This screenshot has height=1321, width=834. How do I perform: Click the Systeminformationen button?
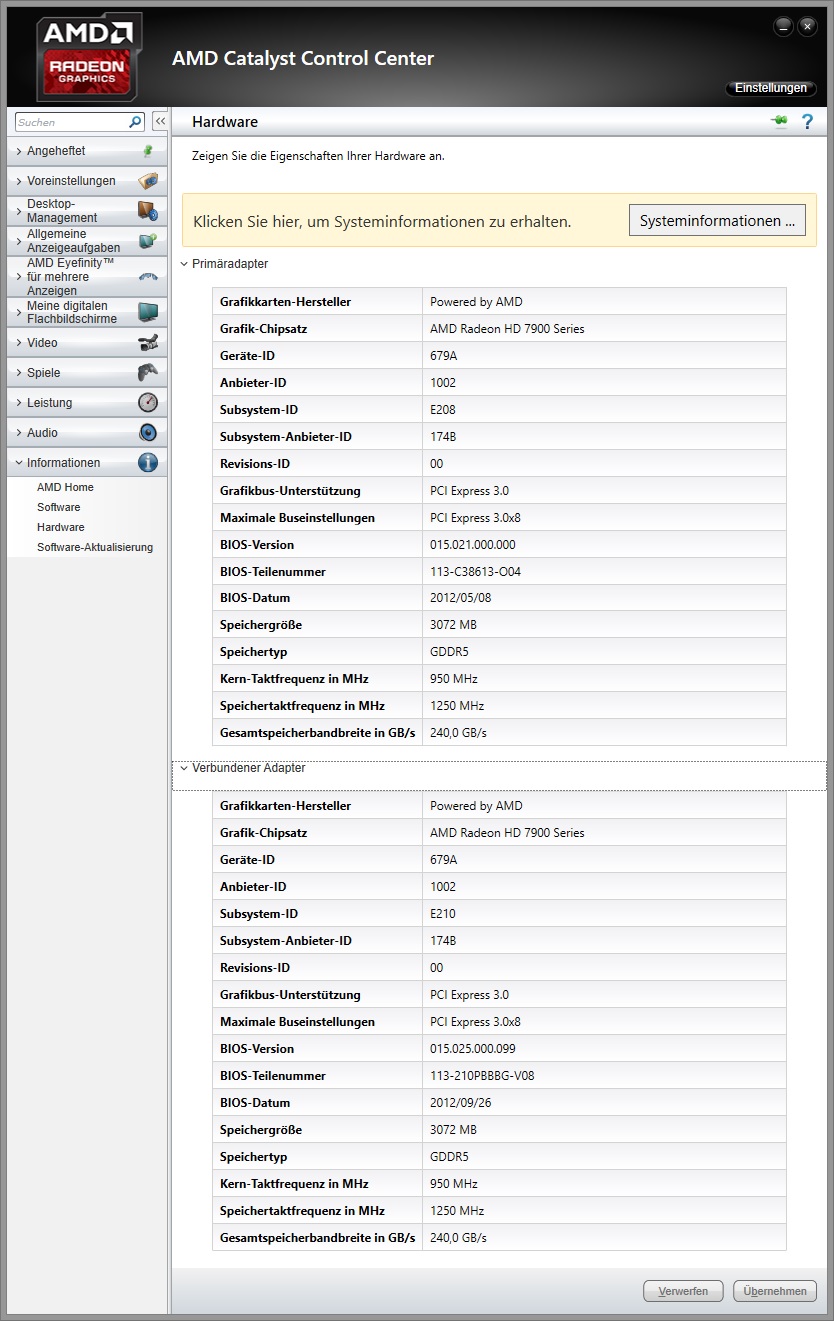click(717, 221)
